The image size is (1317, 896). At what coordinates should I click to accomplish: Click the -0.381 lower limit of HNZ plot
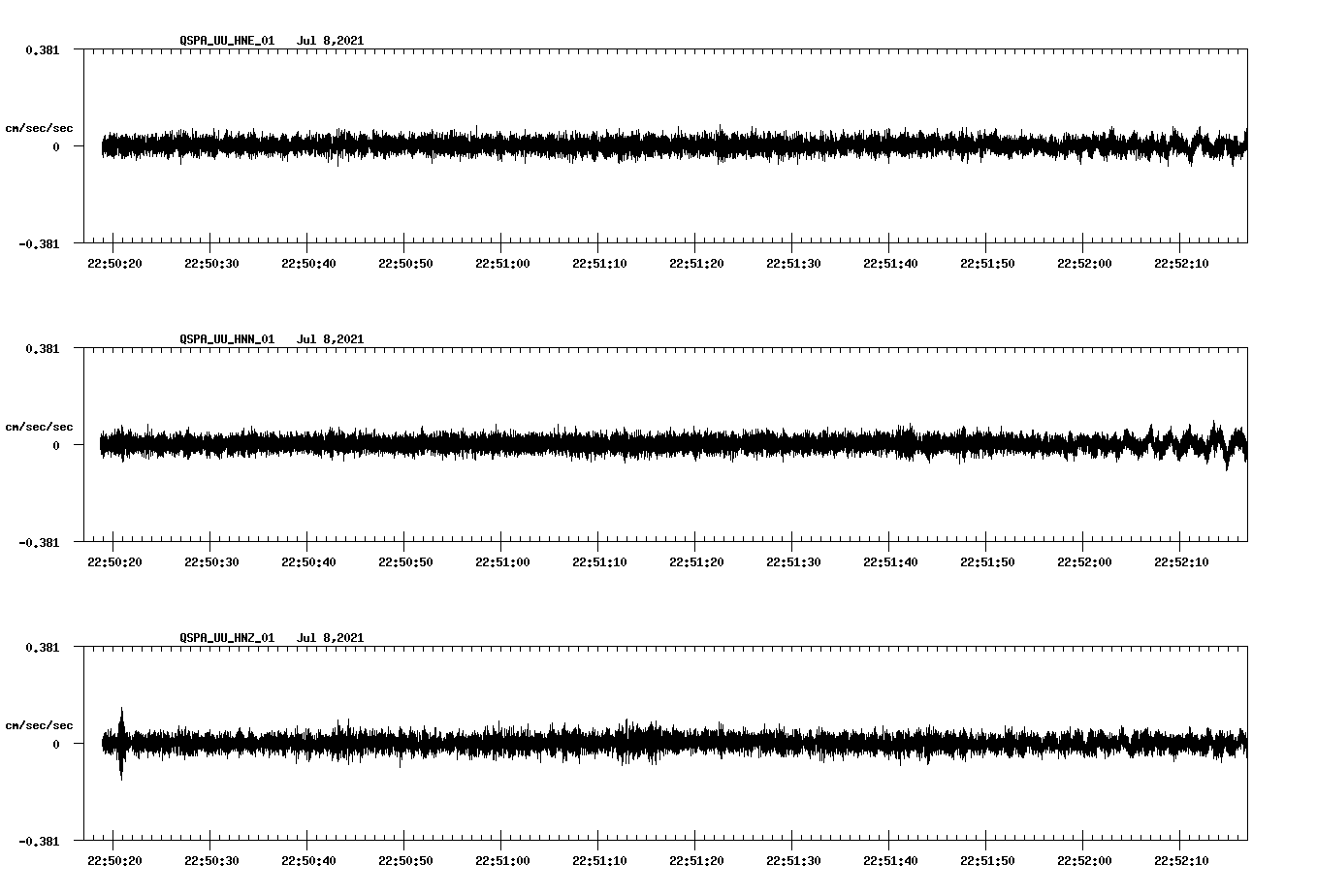(x=38, y=841)
